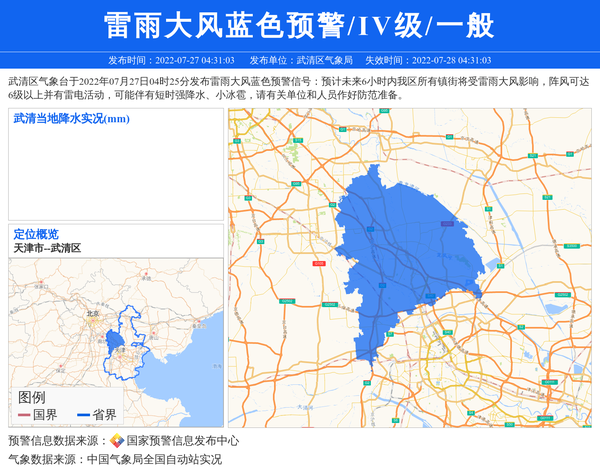Click the 国家预警信息发布中心 logo icon
Image resolution: width=600 pixels, height=471 pixels.
pyautogui.click(x=117, y=441)
